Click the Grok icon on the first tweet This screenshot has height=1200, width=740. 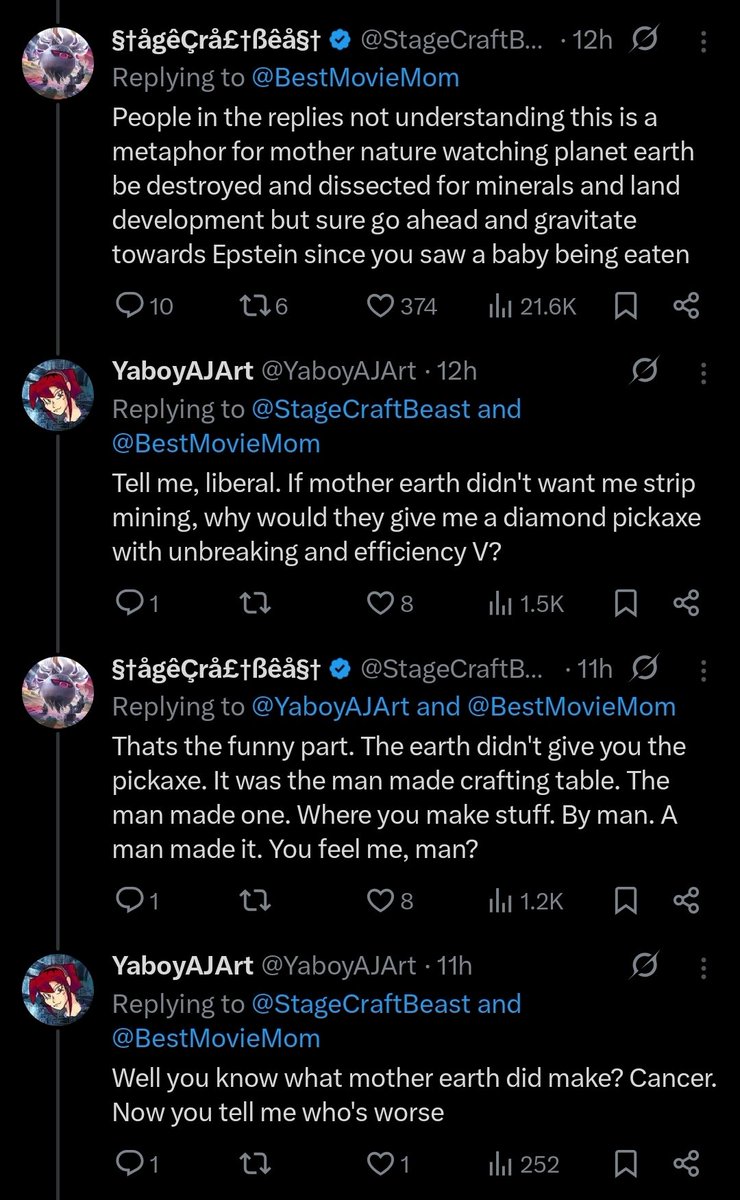tap(646, 40)
